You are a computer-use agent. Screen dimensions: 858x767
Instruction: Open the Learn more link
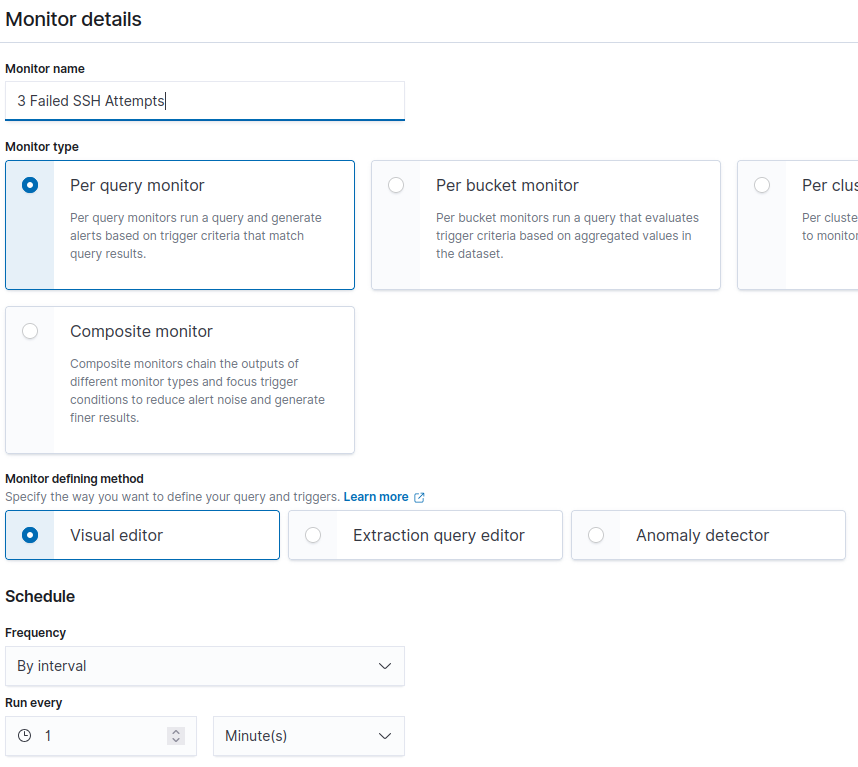tap(376, 497)
